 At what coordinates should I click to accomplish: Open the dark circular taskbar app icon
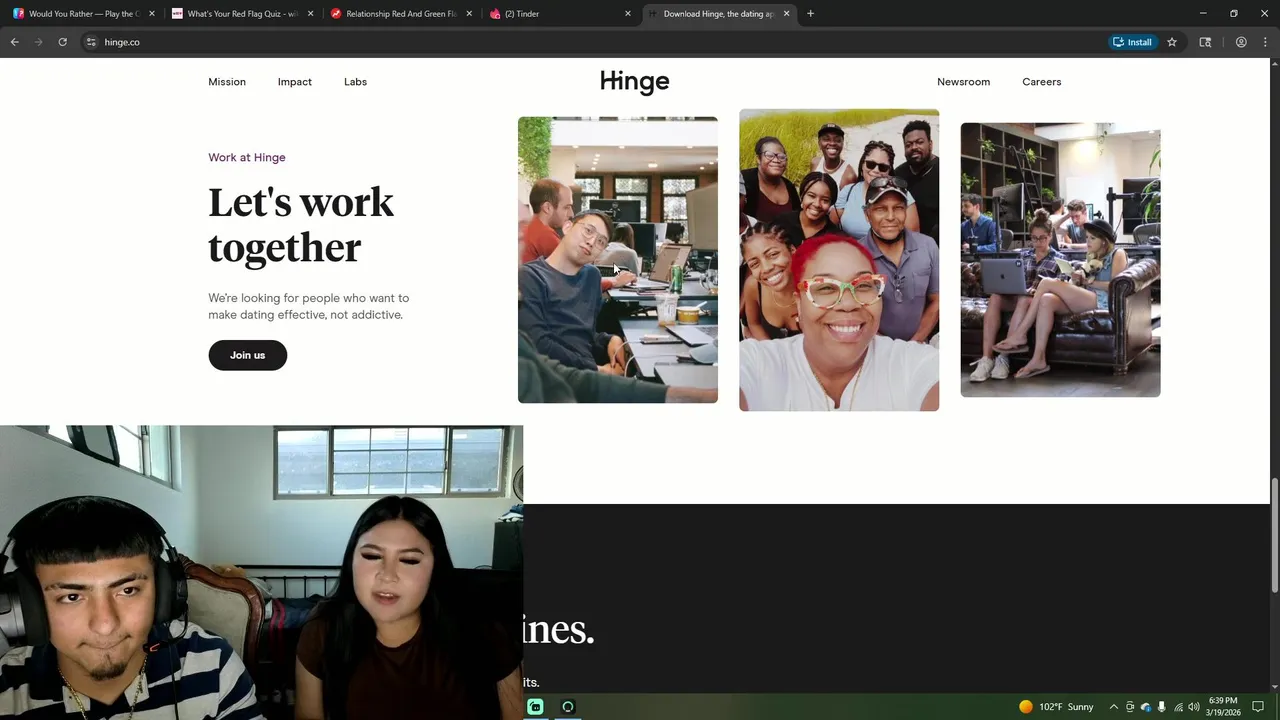568,707
